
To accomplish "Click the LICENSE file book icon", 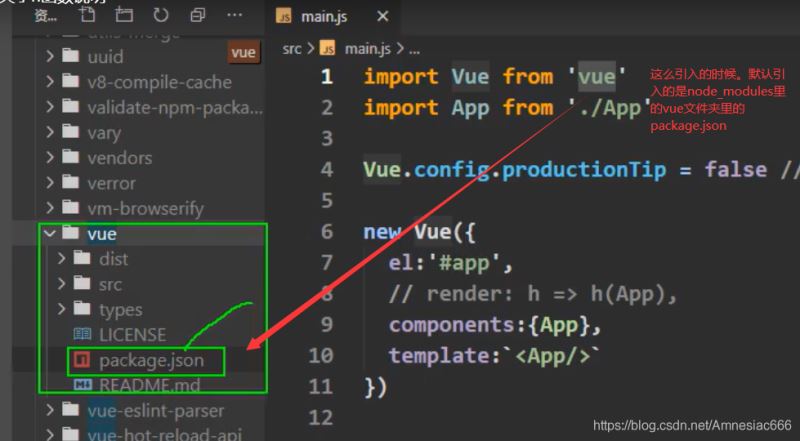I will pyautogui.click(x=83, y=334).
